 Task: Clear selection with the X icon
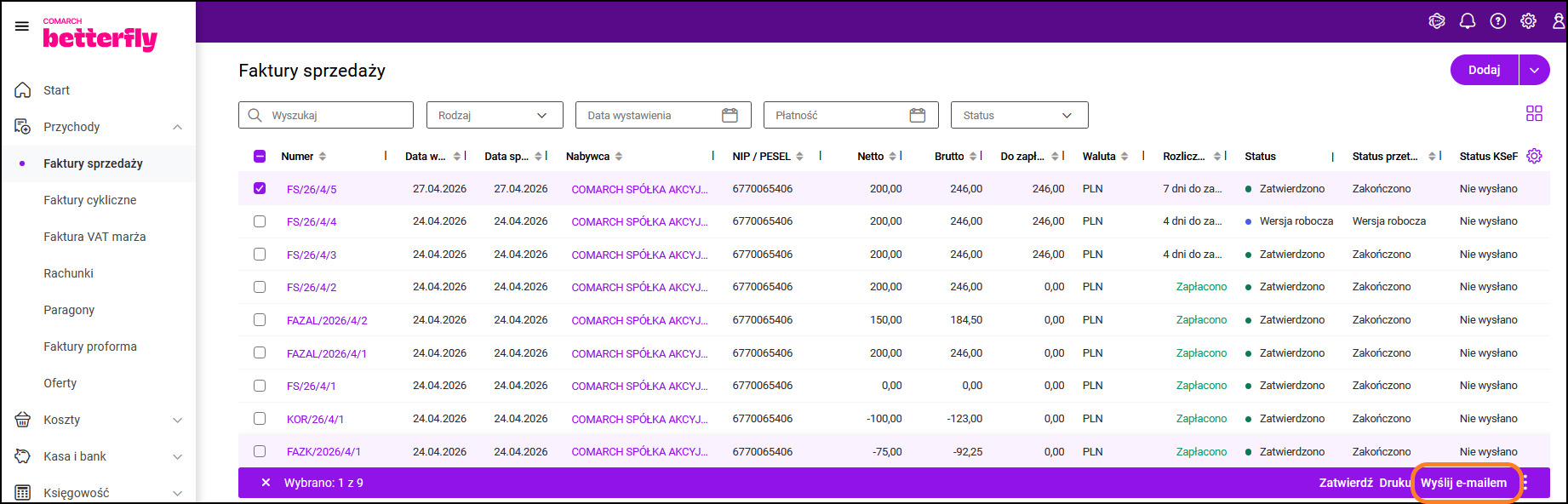(x=266, y=483)
